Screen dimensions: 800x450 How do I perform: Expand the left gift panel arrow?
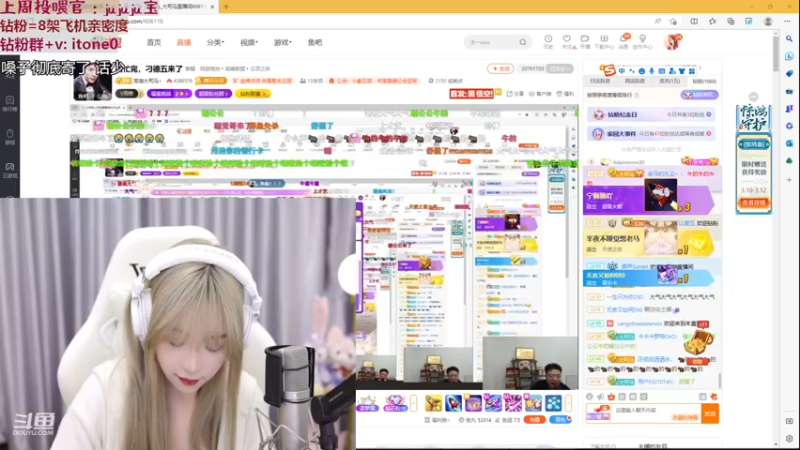(414, 403)
